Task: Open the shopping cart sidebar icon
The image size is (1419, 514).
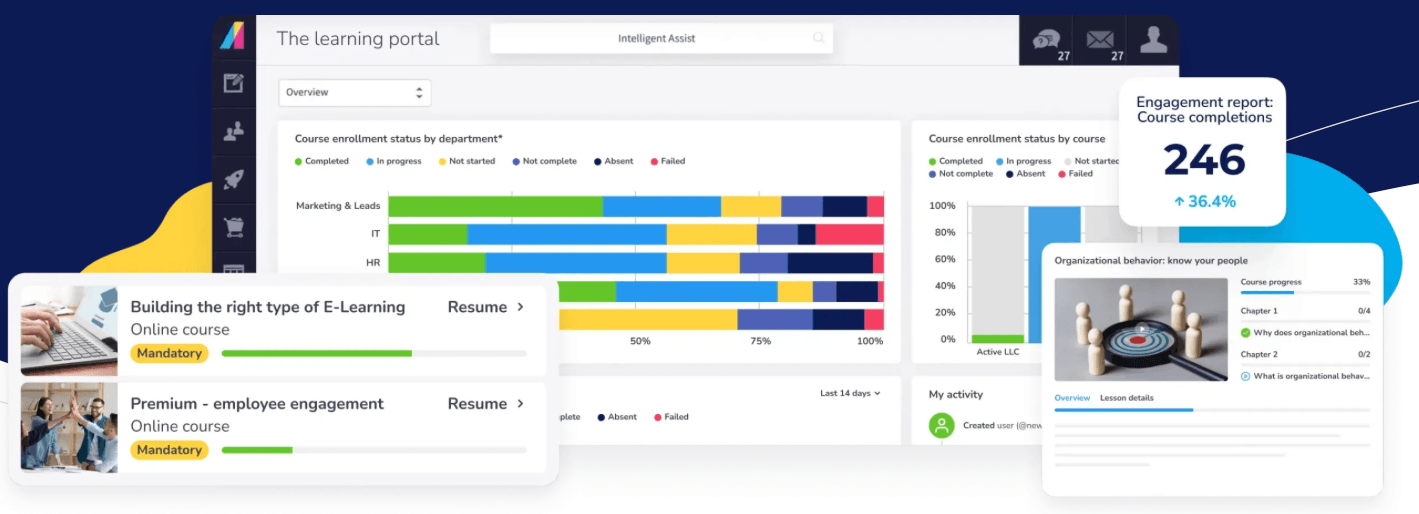Action: pyautogui.click(x=233, y=228)
